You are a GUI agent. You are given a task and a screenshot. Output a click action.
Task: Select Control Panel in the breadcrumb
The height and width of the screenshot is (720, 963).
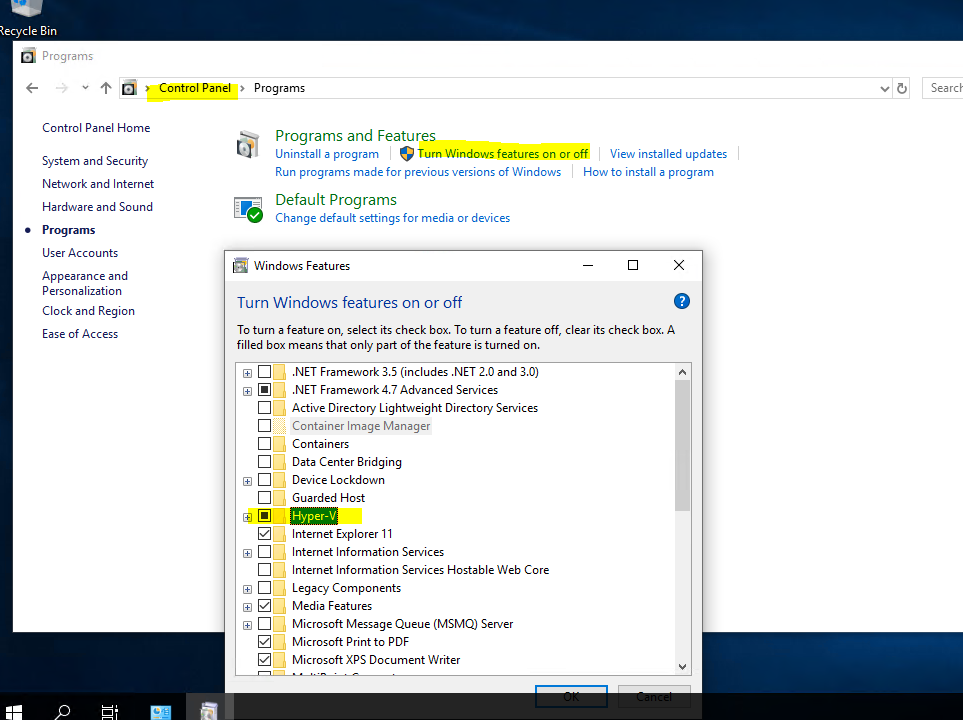(x=195, y=88)
